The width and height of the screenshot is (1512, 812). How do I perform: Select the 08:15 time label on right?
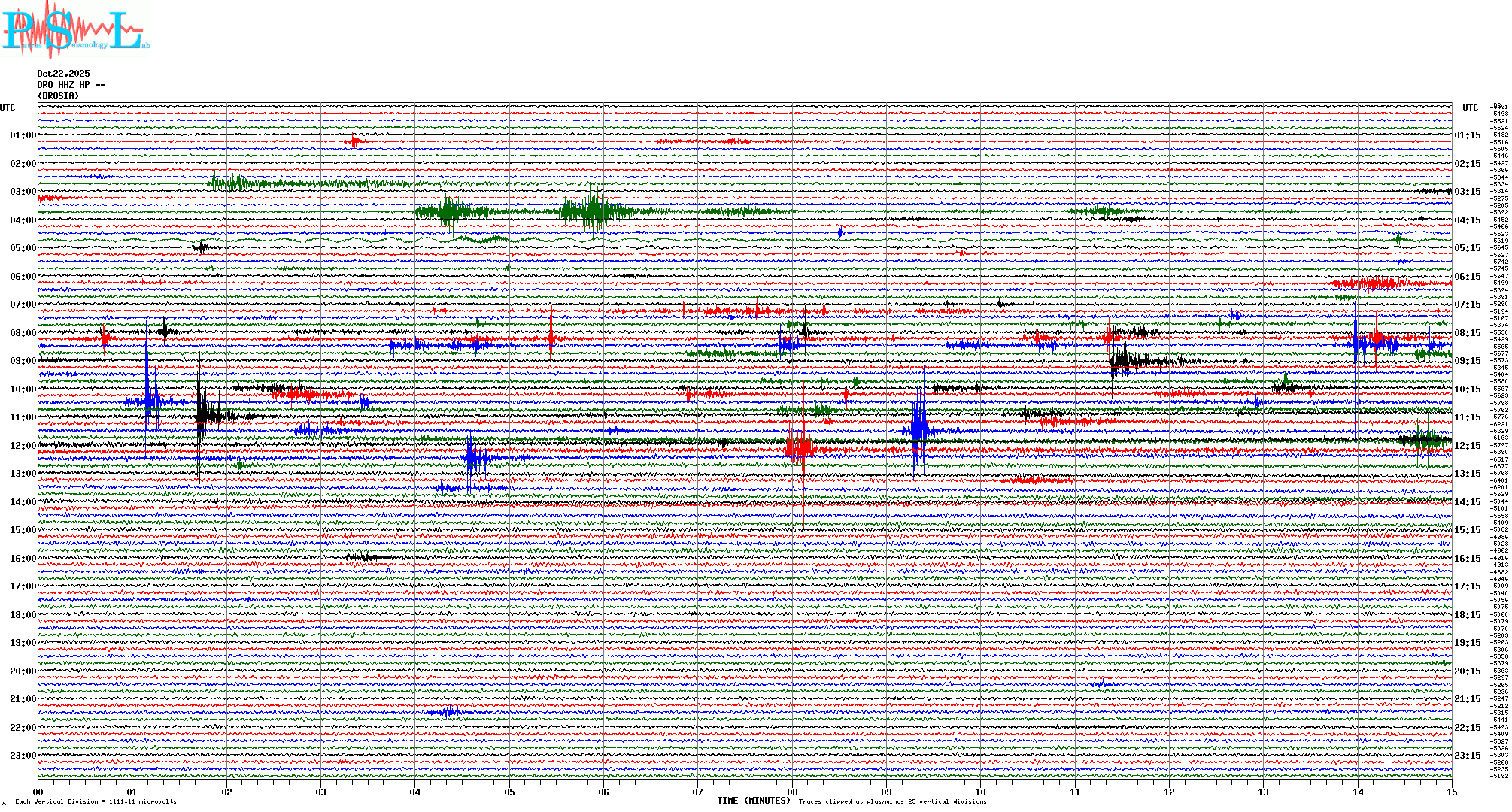pos(1467,333)
